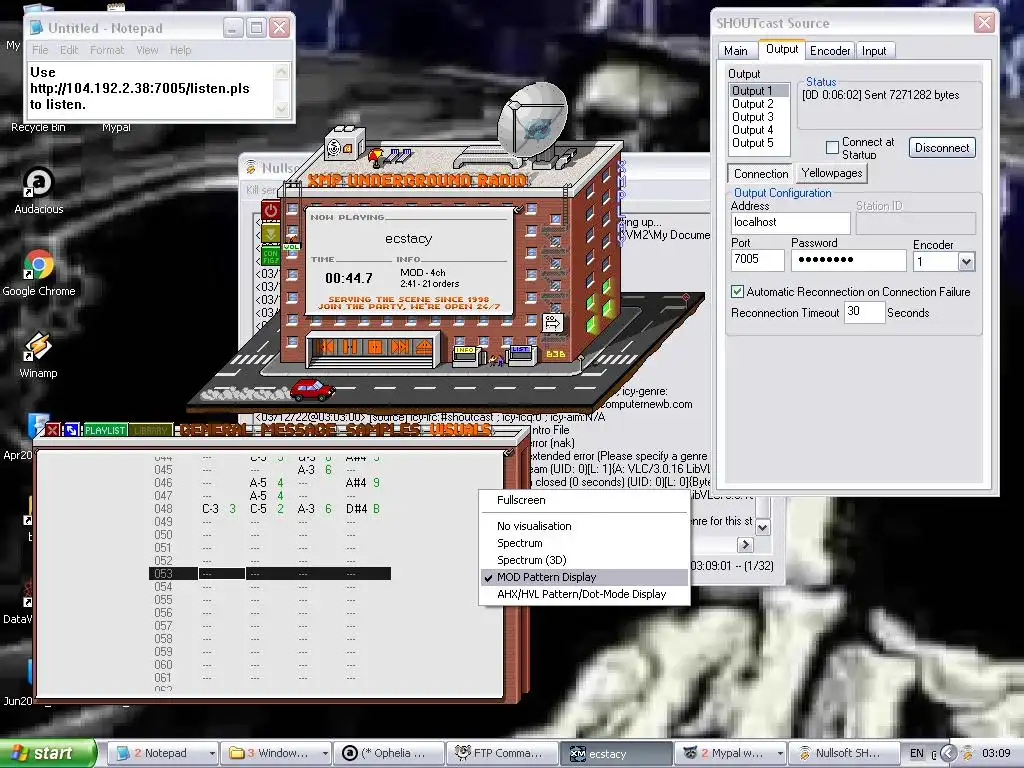Select MOD Pattern Display menu entry
Image resolution: width=1024 pixels, height=768 pixels.
[x=584, y=577]
